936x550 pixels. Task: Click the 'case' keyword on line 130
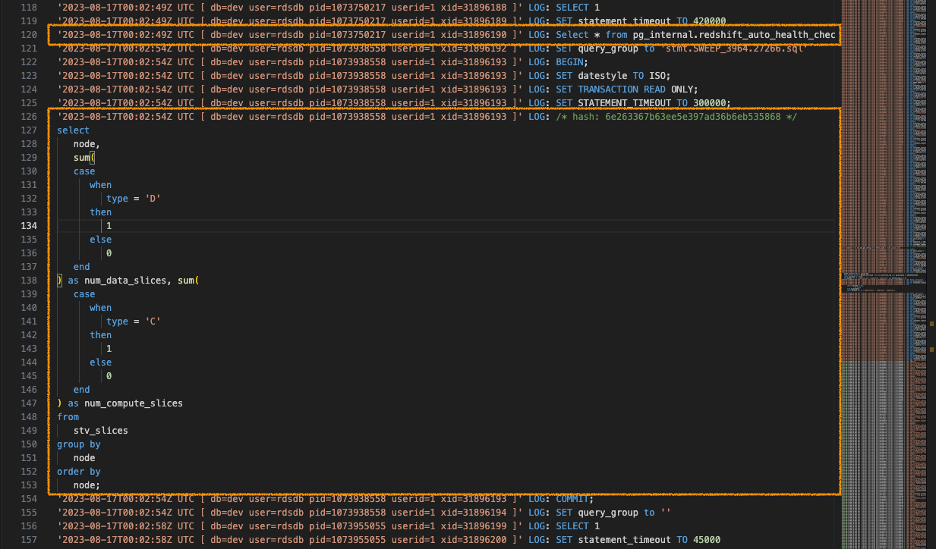pos(84,171)
